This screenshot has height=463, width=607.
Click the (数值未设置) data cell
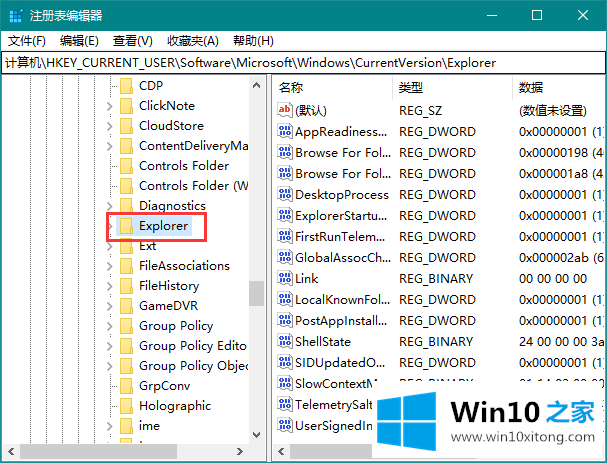click(x=553, y=111)
